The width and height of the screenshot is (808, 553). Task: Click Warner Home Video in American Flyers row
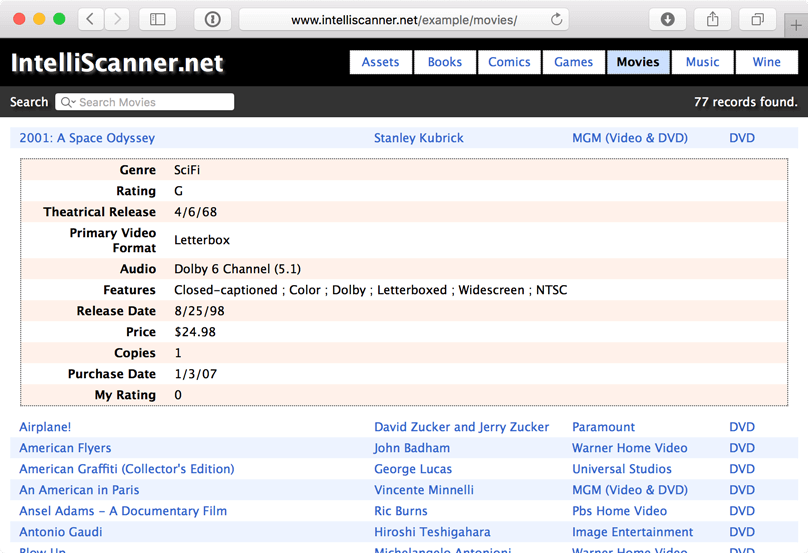pyautogui.click(x=630, y=448)
